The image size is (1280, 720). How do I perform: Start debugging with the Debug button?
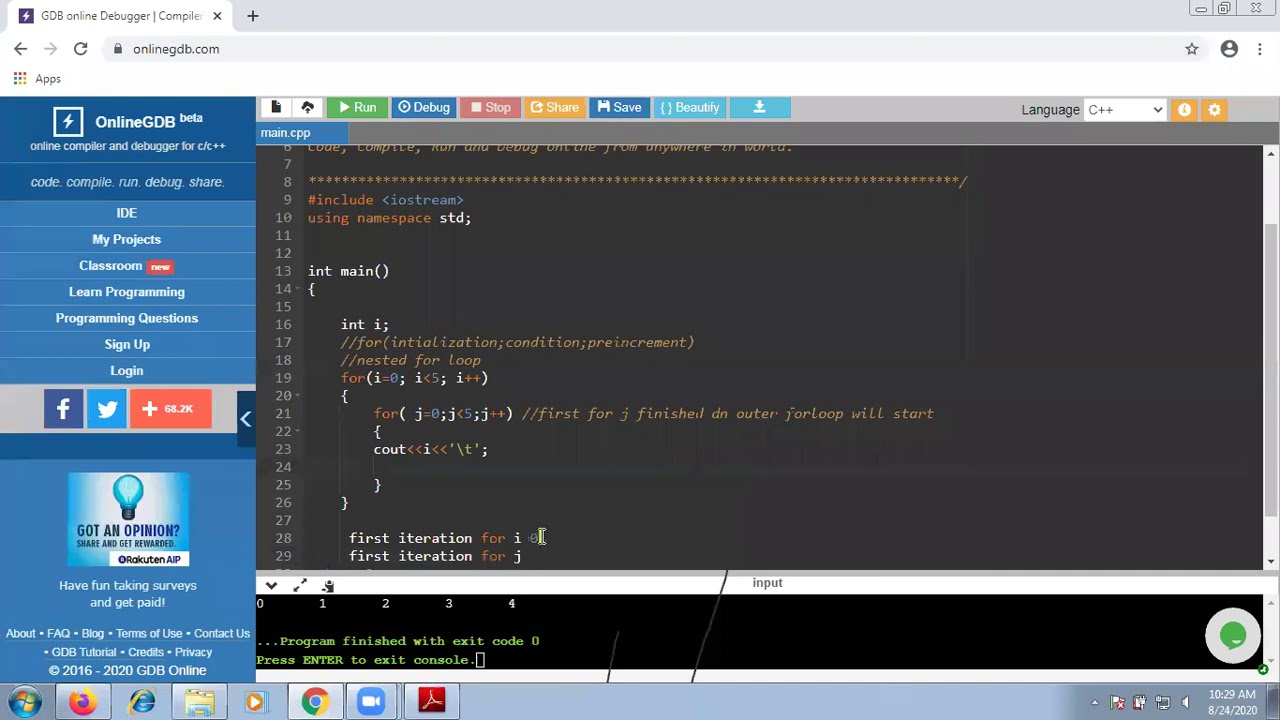pos(424,107)
